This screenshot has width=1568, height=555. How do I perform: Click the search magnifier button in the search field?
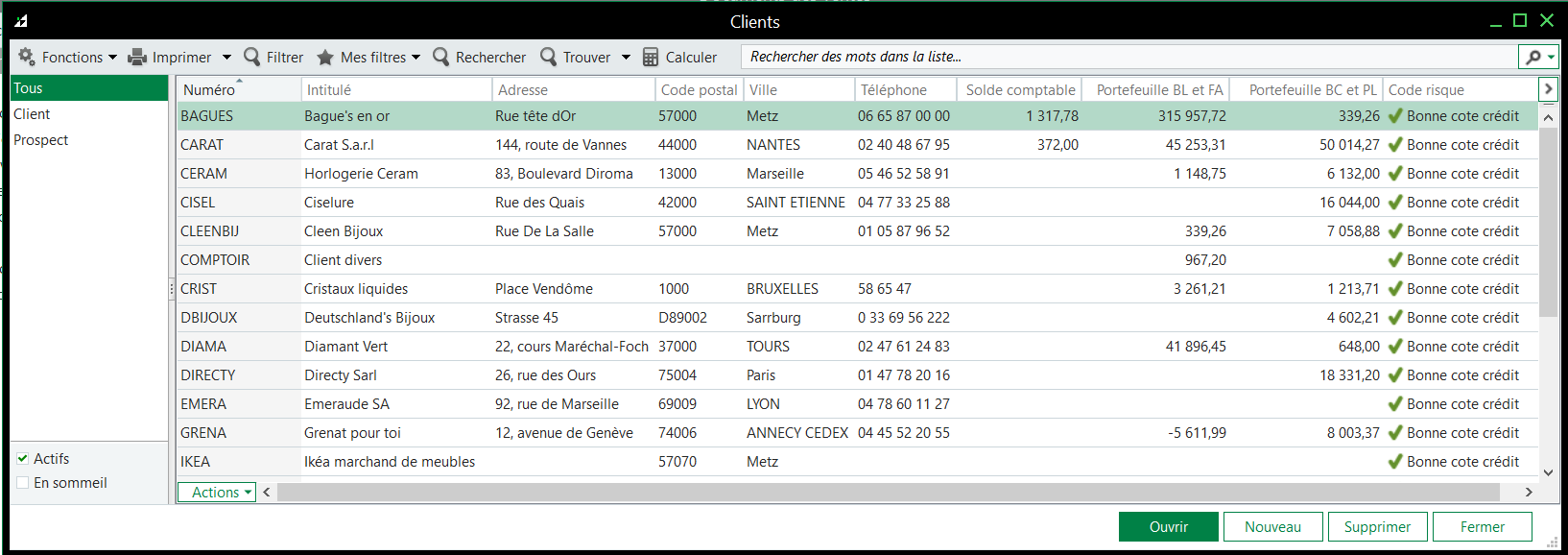(1538, 57)
